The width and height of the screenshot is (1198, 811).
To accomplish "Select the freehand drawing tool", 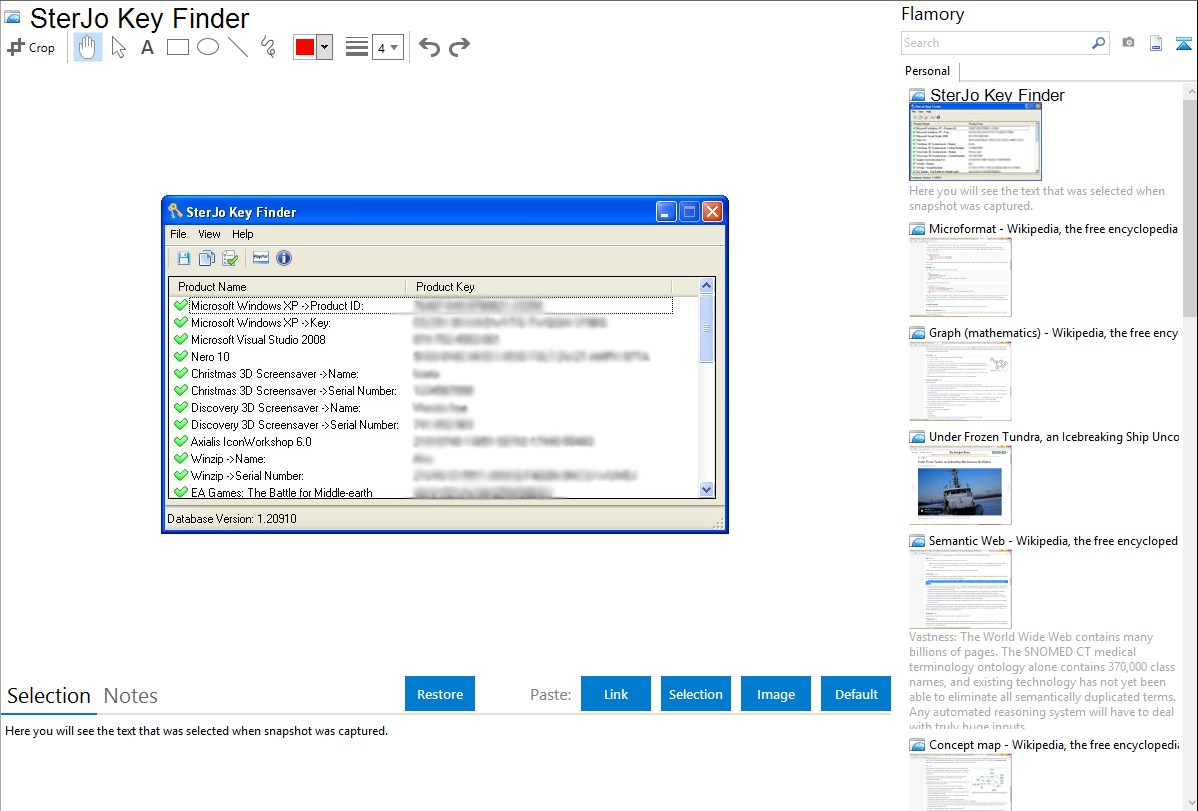I will (268, 47).
